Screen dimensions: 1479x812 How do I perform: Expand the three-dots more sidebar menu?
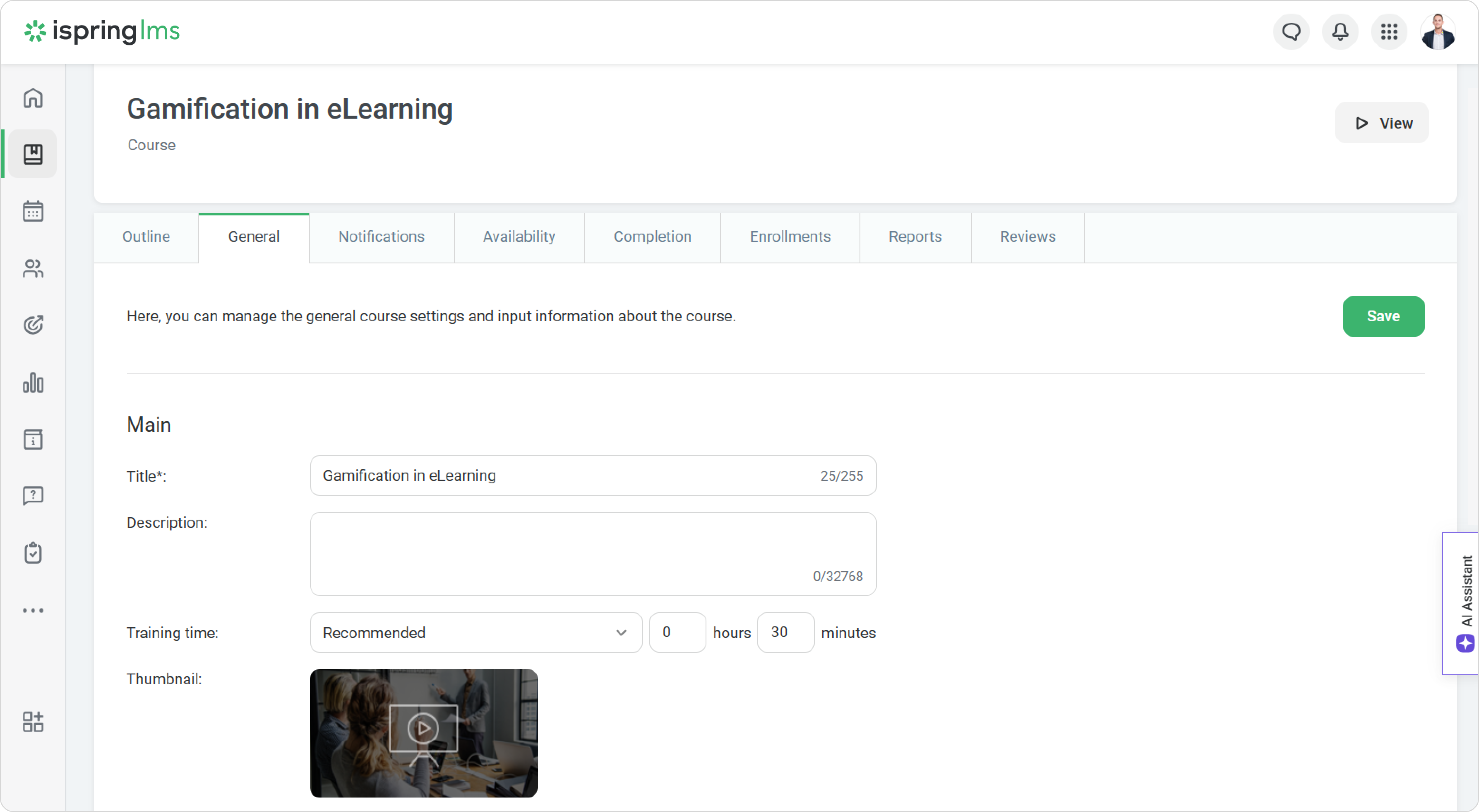pyautogui.click(x=33, y=611)
